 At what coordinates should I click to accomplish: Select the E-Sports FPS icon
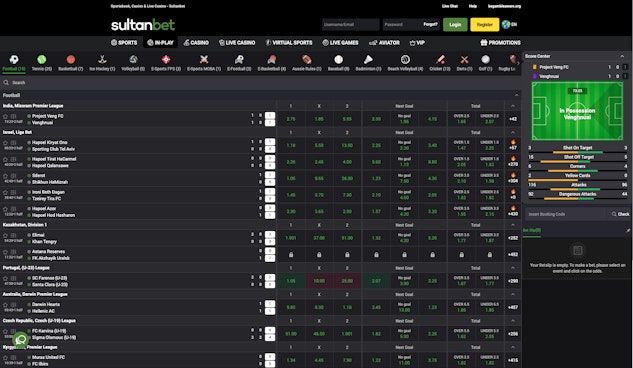click(x=166, y=60)
